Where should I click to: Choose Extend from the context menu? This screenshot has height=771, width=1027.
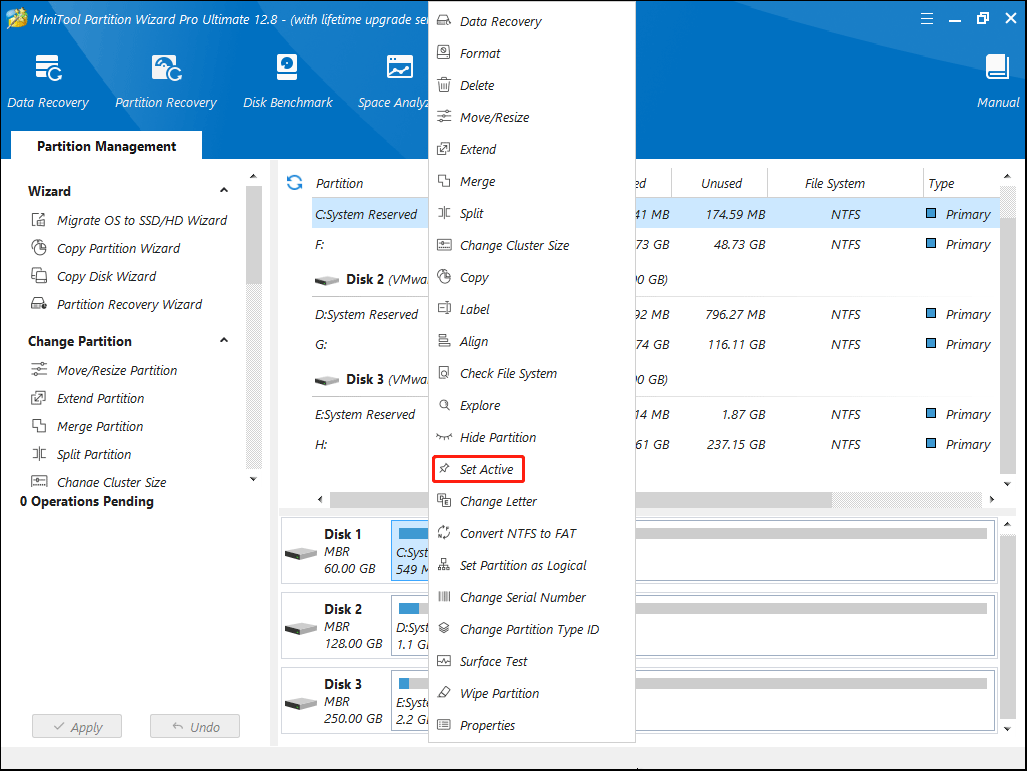click(478, 149)
